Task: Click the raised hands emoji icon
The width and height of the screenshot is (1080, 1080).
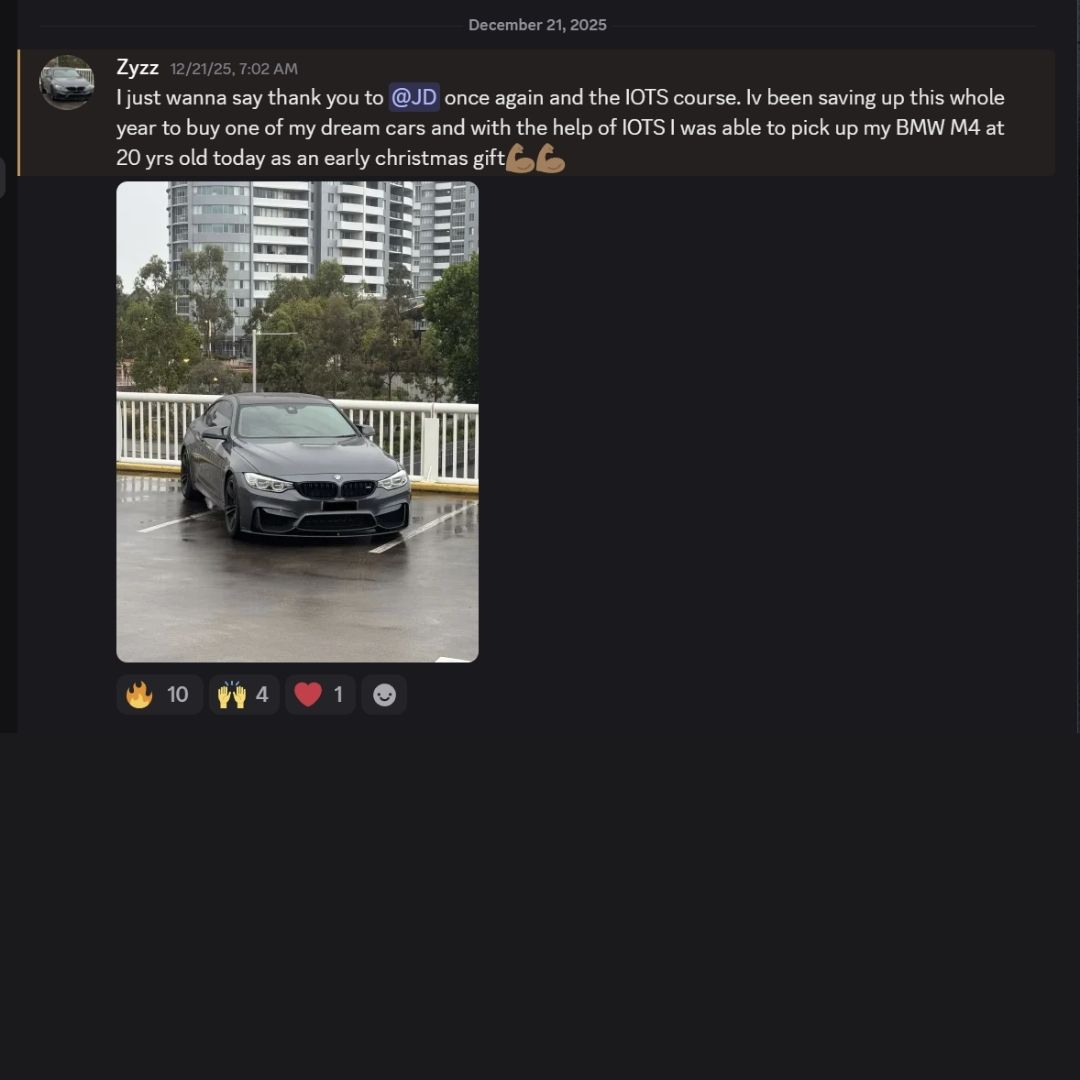Action: pos(231,694)
